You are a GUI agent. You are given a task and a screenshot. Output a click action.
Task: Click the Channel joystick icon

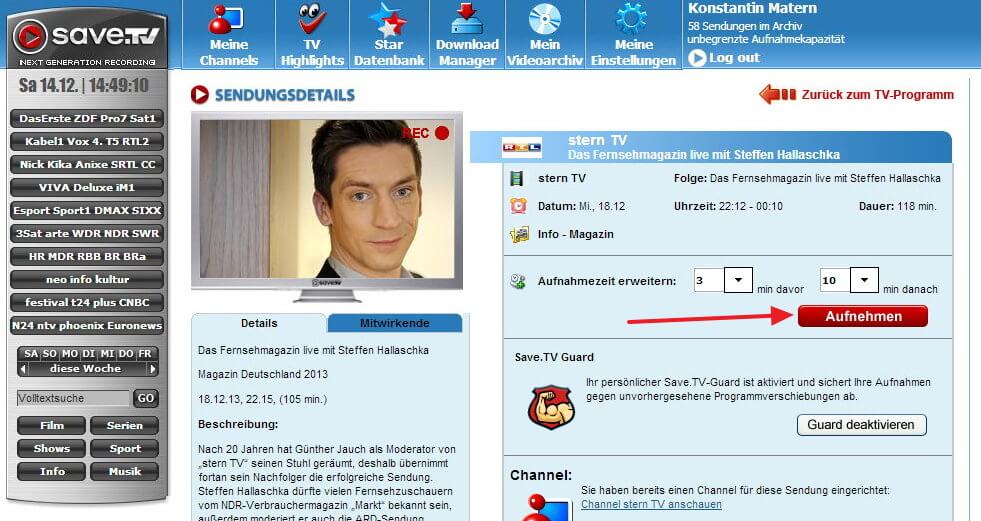click(x=546, y=507)
